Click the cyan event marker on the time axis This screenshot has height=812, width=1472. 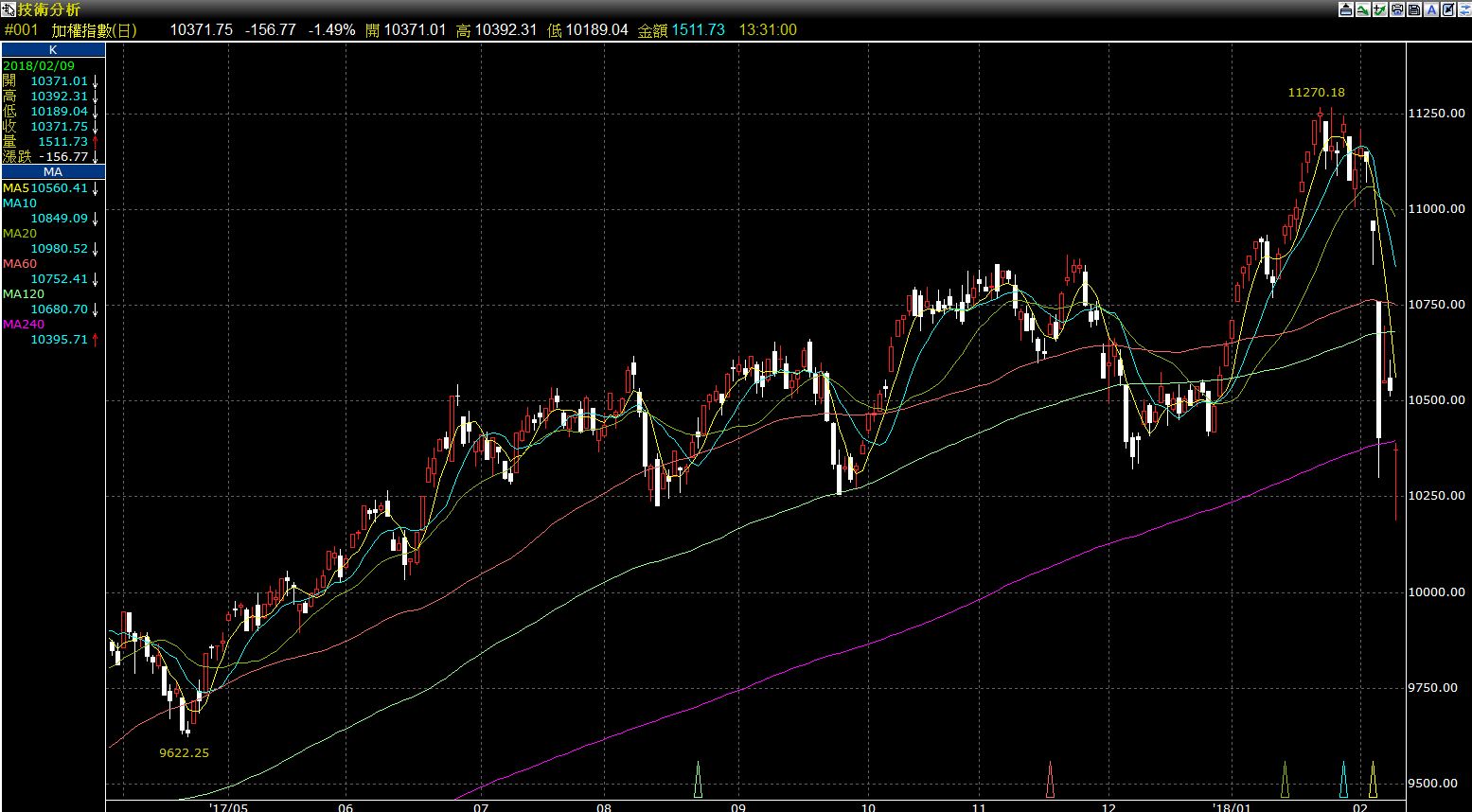click(1343, 779)
